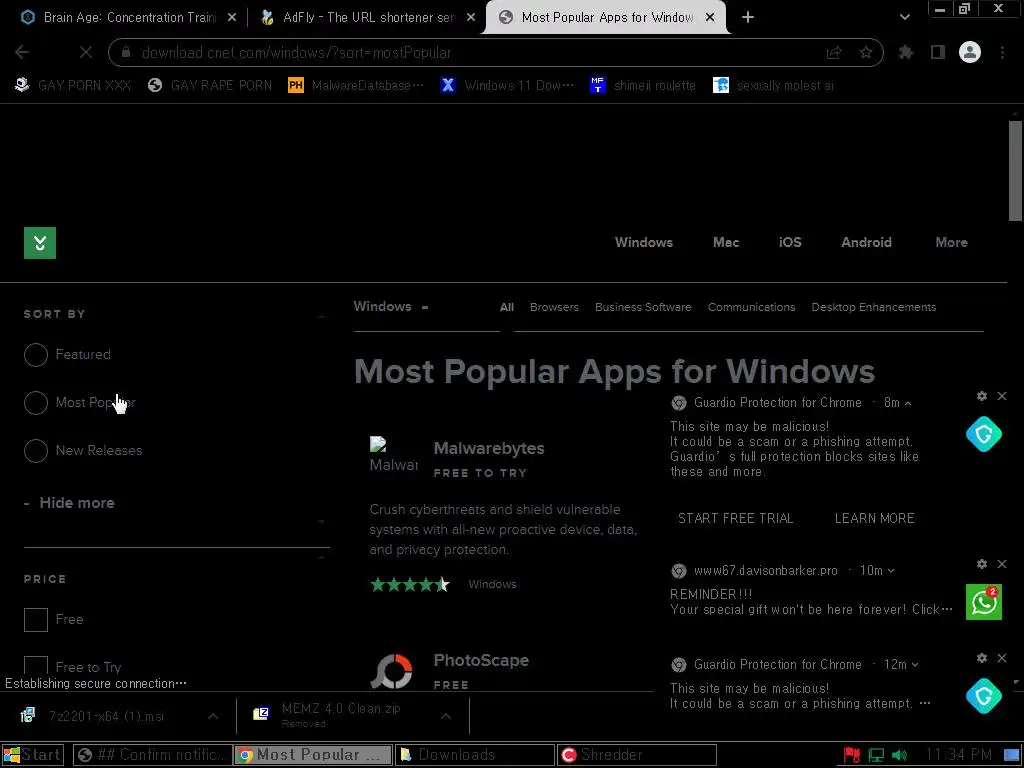Open settings gear on davisonbarker.pro notification
Screen dimensions: 1024x768
982,564
